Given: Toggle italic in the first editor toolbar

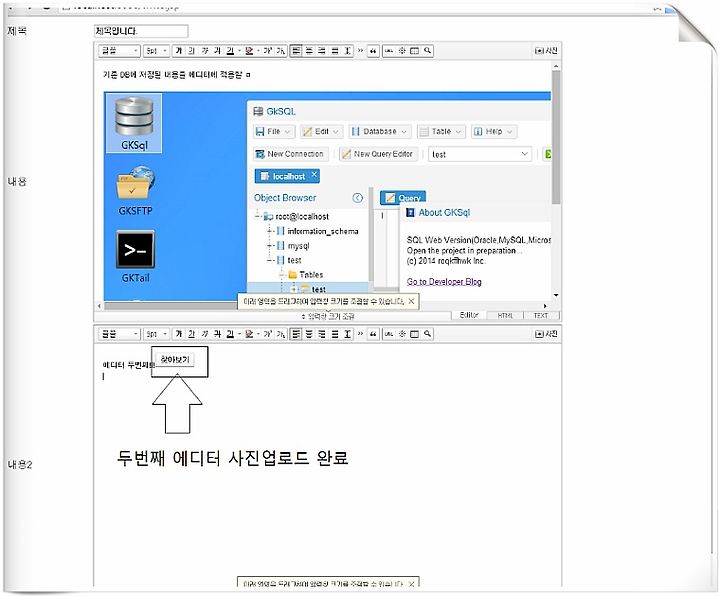Looking at the screenshot, I should coord(205,51).
